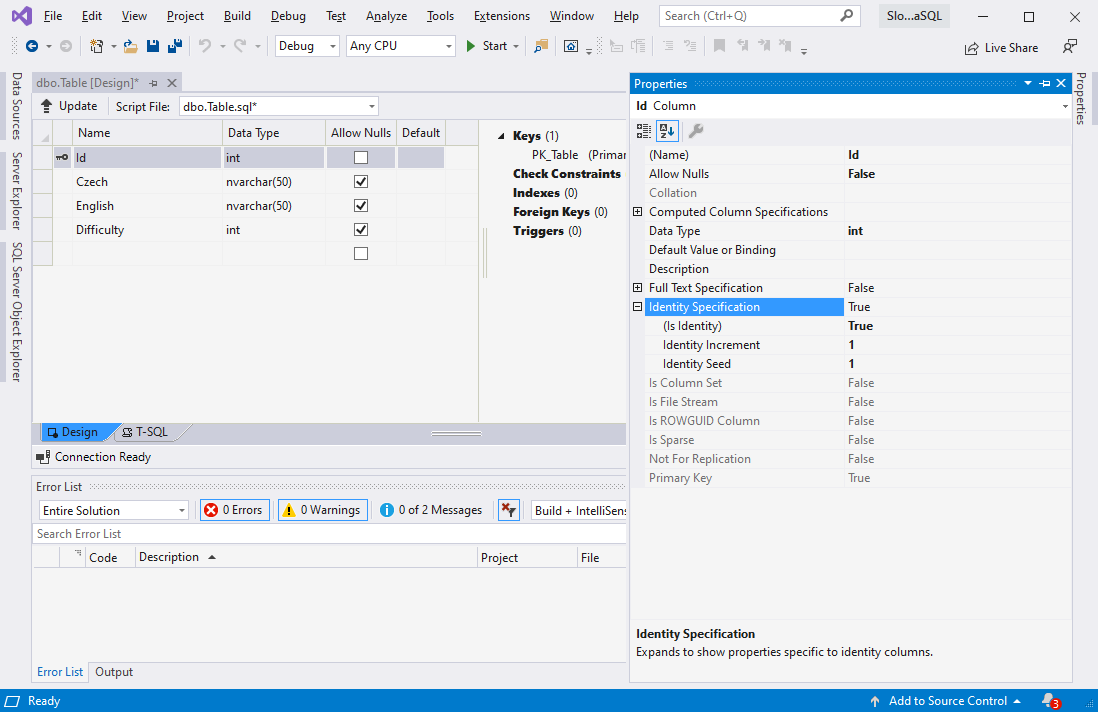The height and width of the screenshot is (712, 1098).
Task: Click the Redo arrow icon
Action: (x=240, y=46)
